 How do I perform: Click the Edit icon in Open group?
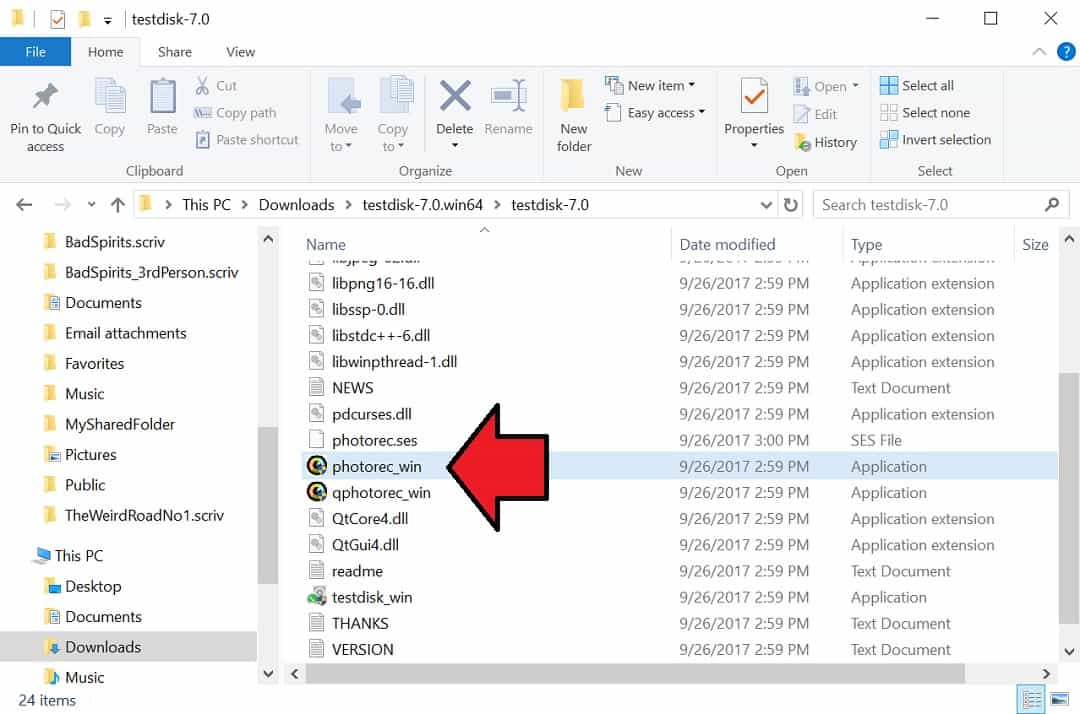(x=802, y=114)
